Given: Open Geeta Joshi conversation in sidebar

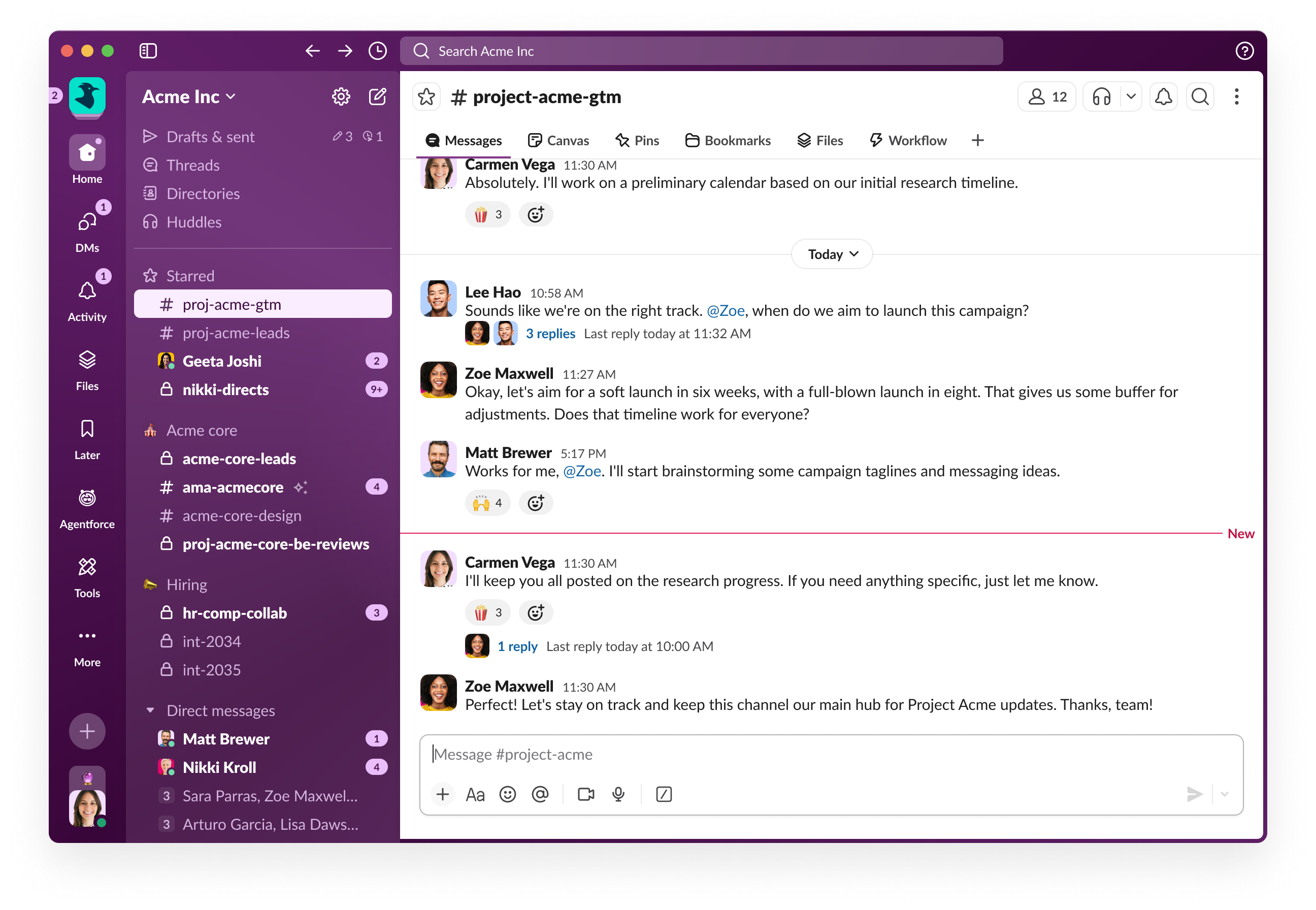Looking at the screenshot, I should click(222, 361).
